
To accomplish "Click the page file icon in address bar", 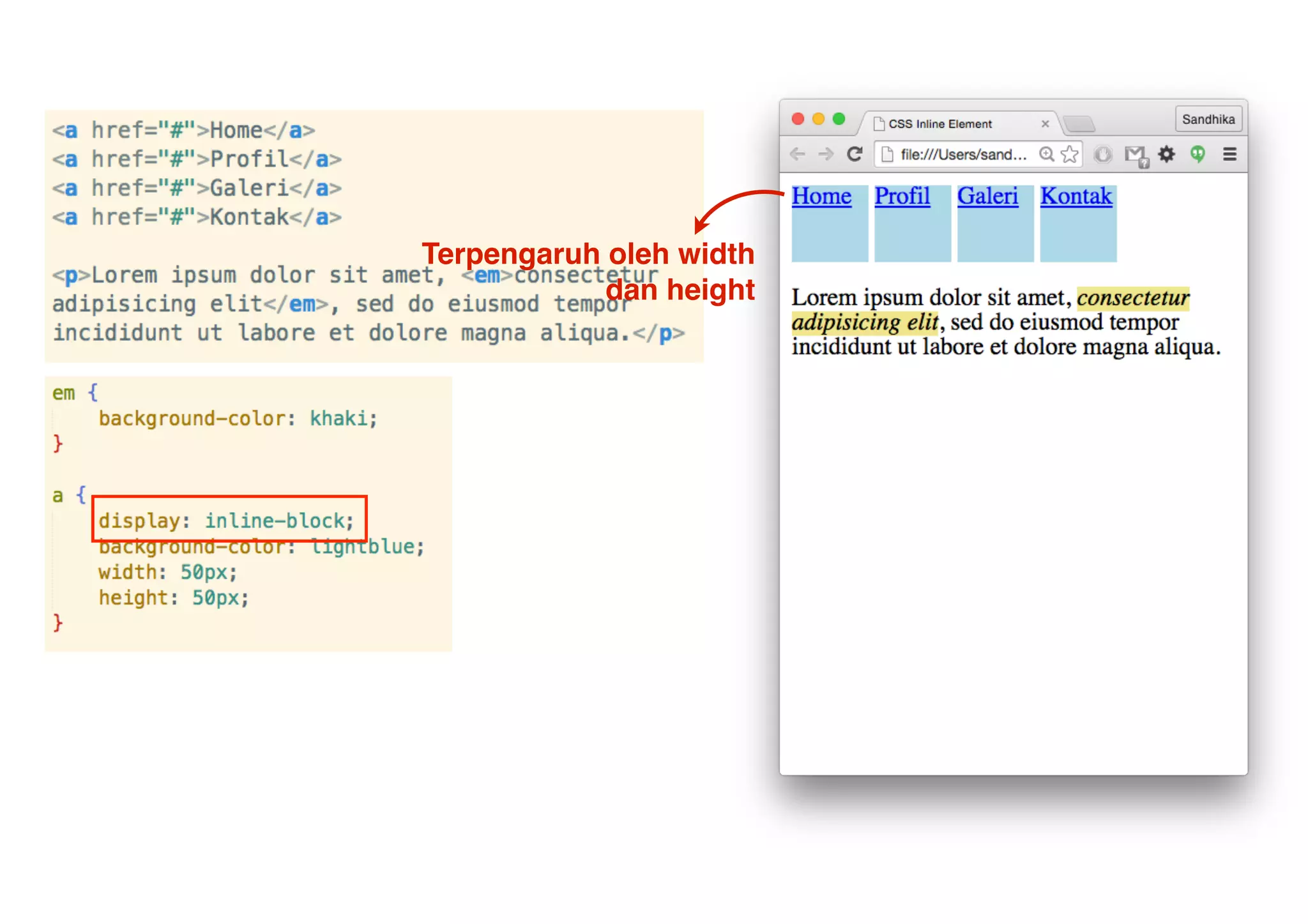I will (887, 154).
